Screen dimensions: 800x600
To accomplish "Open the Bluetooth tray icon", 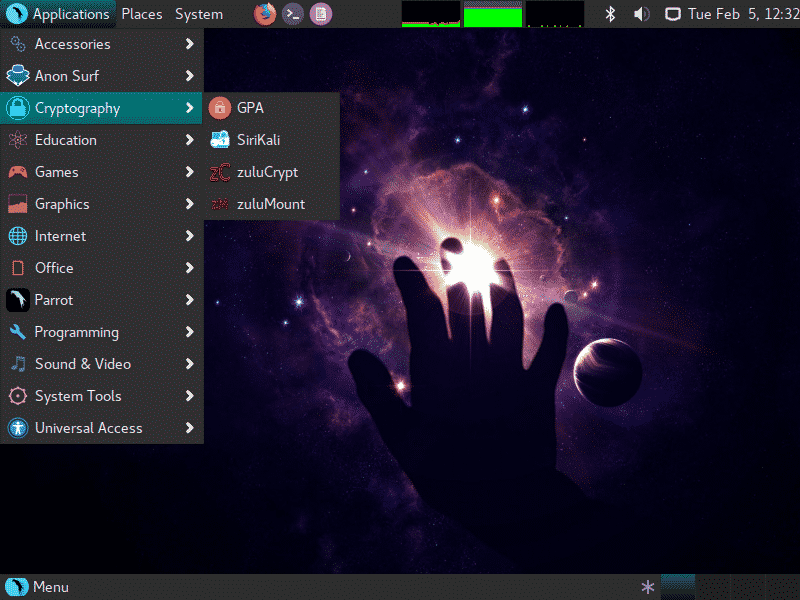I will click(x=611, y=14).
